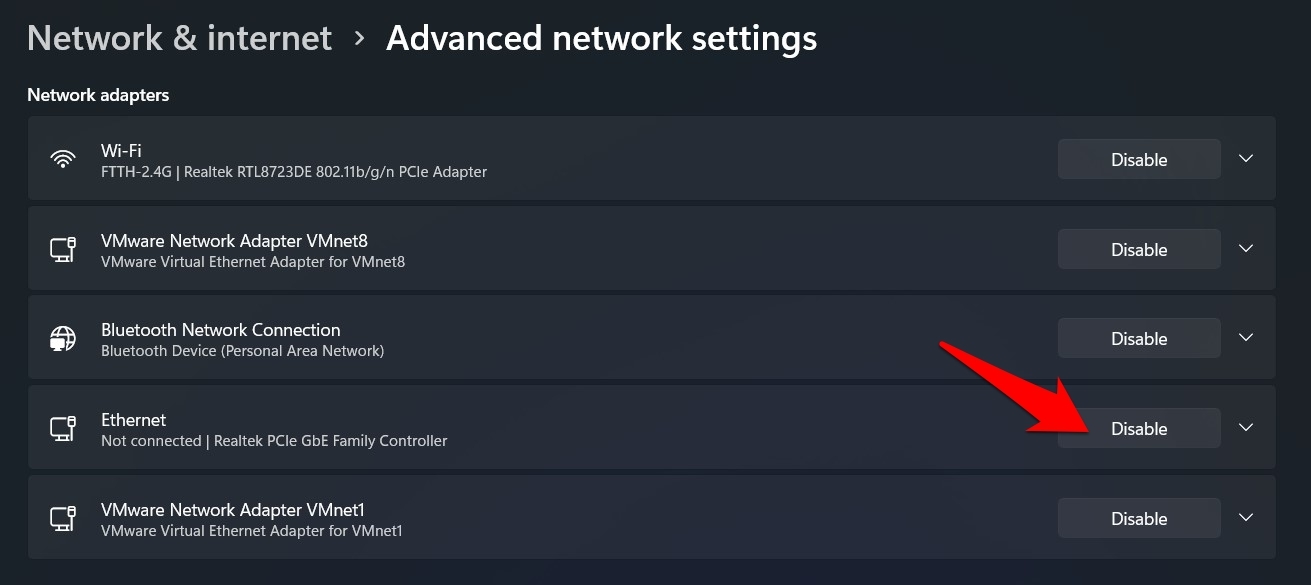
Task: Expand VMnet8 adapter details chevron
Action: click(1246, 248)
